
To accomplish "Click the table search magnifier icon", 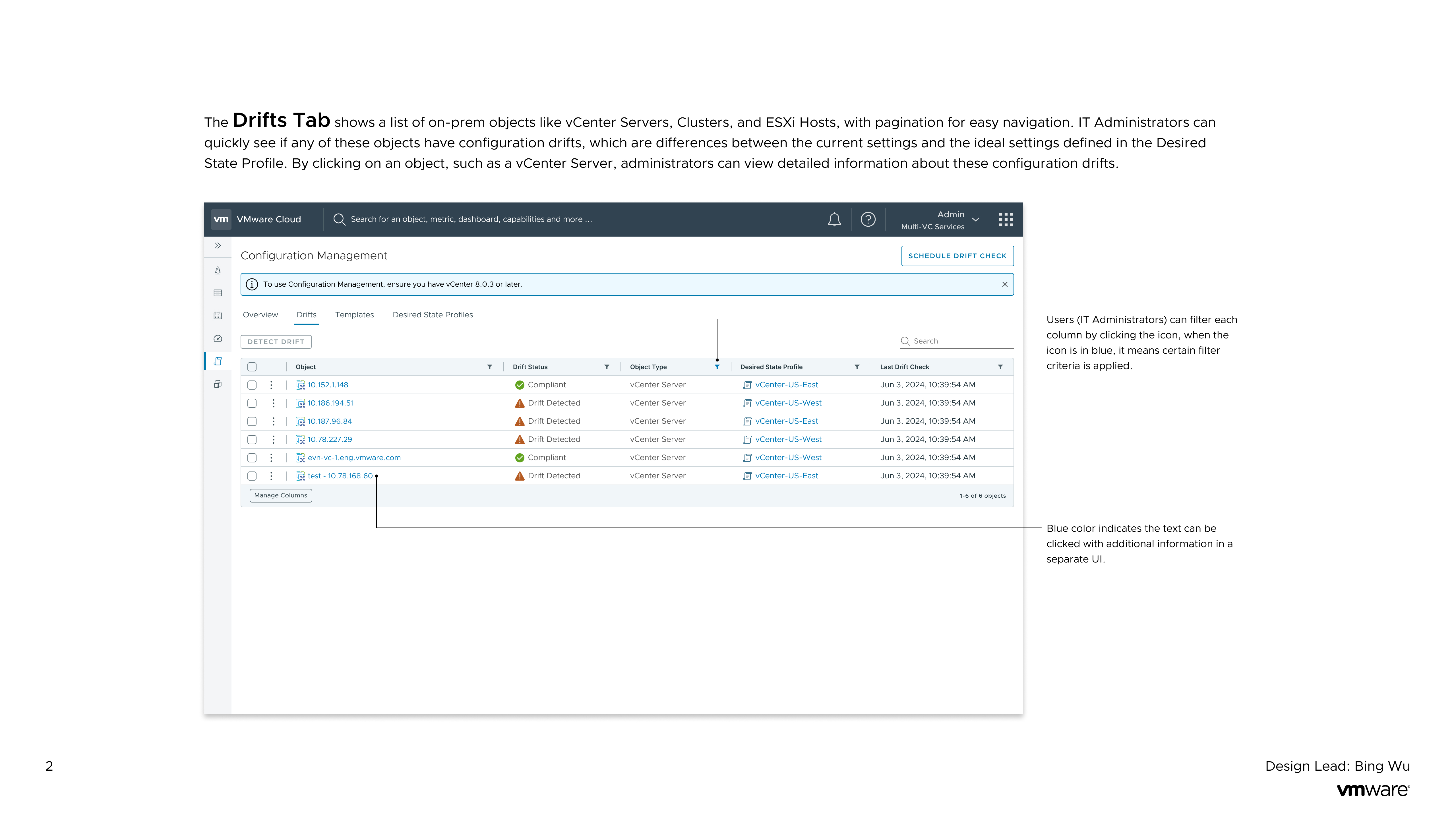I will click(x=905, y=341).
